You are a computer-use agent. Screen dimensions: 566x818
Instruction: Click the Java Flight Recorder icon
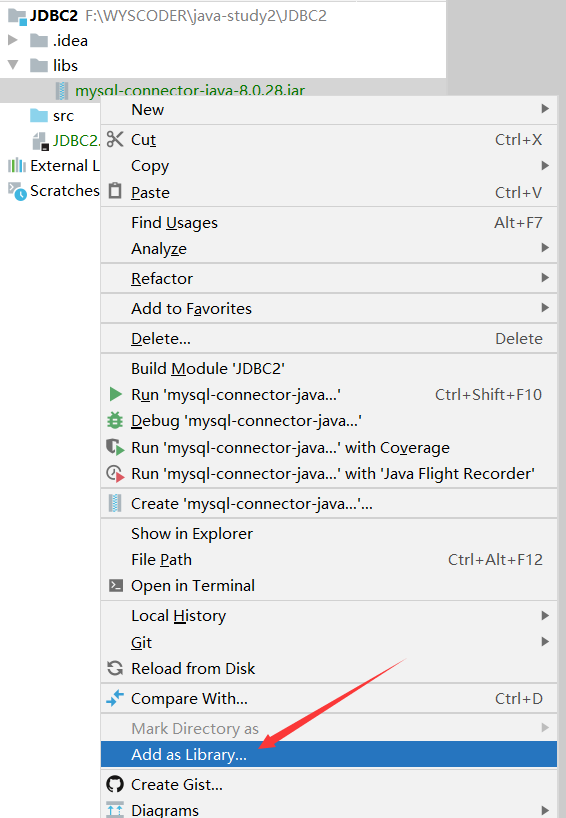115,474
